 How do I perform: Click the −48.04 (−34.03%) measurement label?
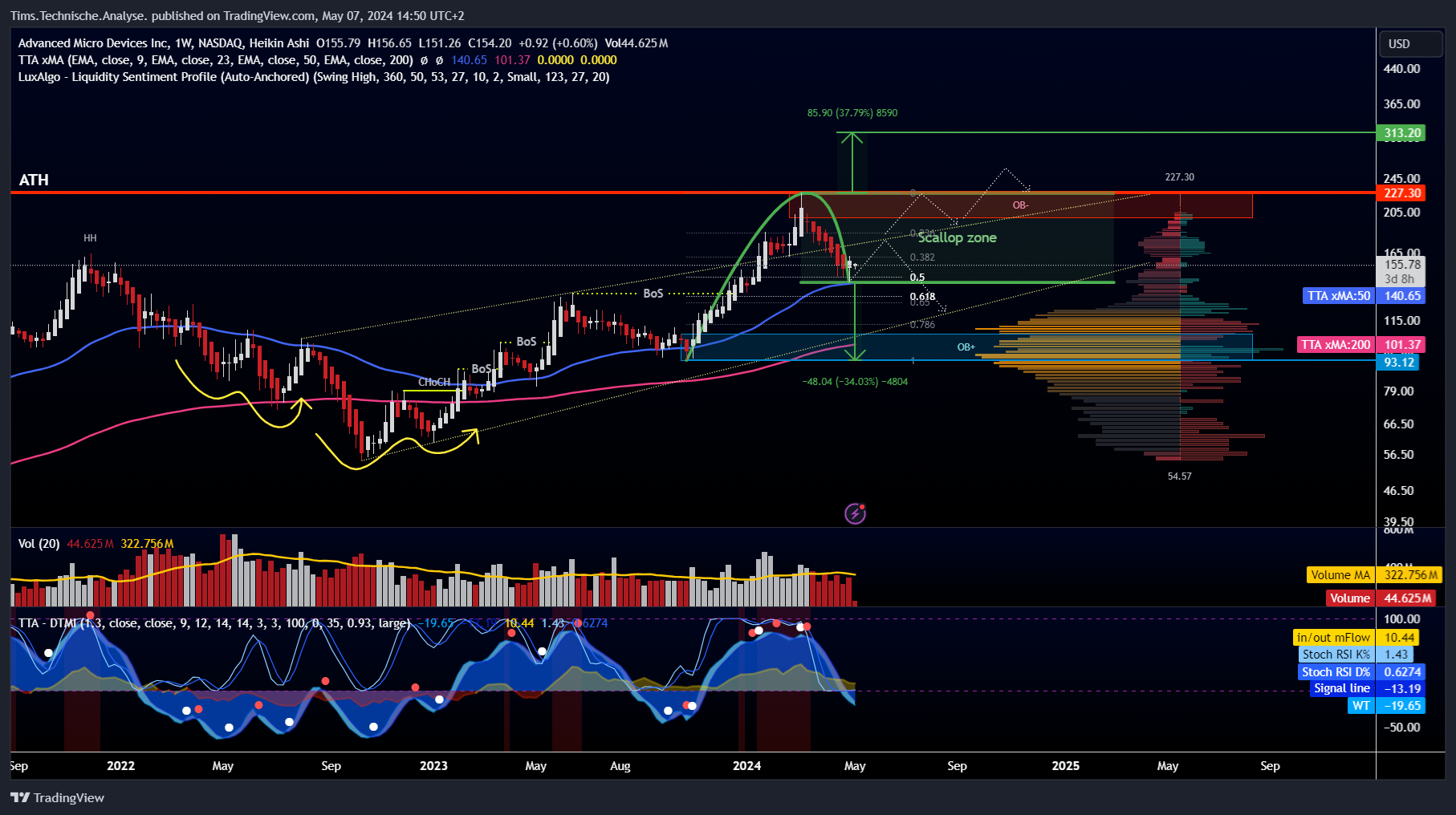point(855,382)
